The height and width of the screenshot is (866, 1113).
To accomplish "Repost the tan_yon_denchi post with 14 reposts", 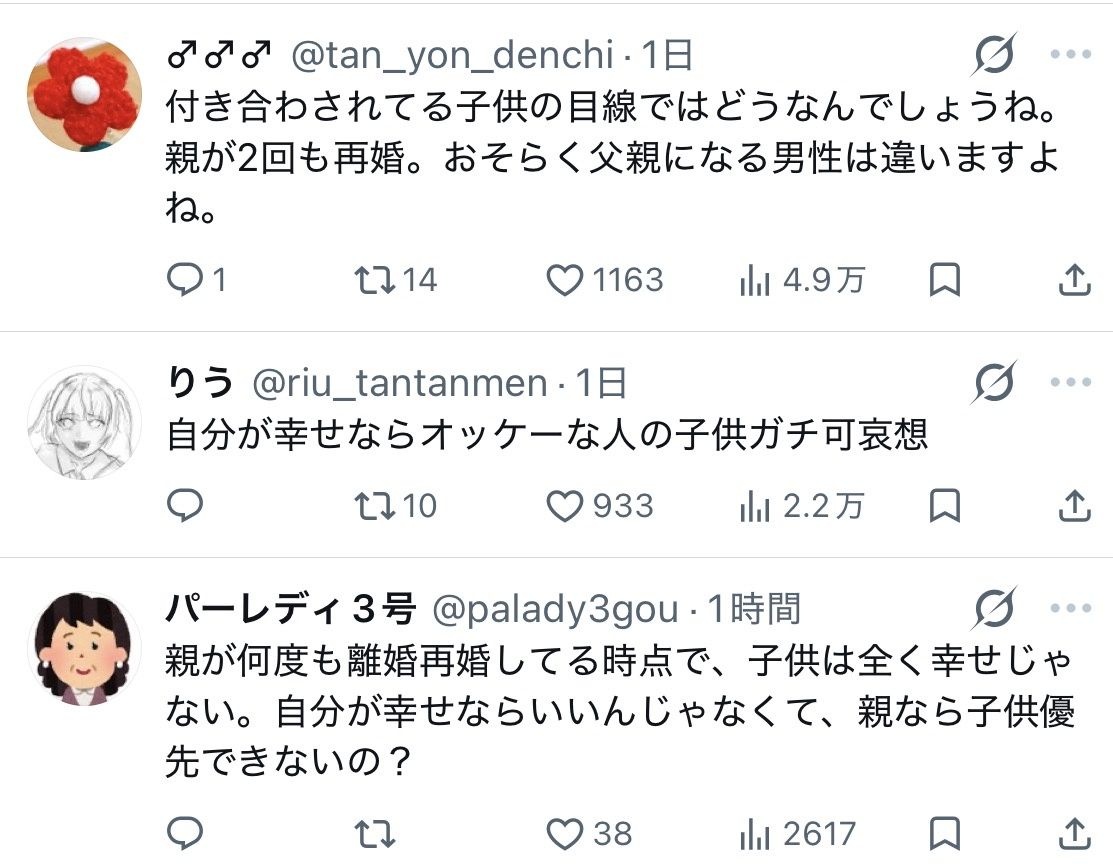I will click(374, 281).
